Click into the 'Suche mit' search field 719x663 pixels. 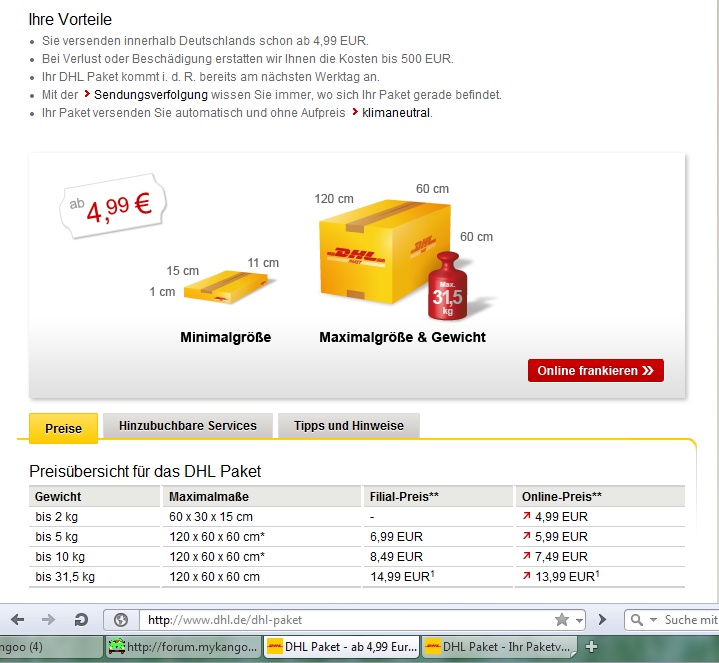tap(691, 620)
